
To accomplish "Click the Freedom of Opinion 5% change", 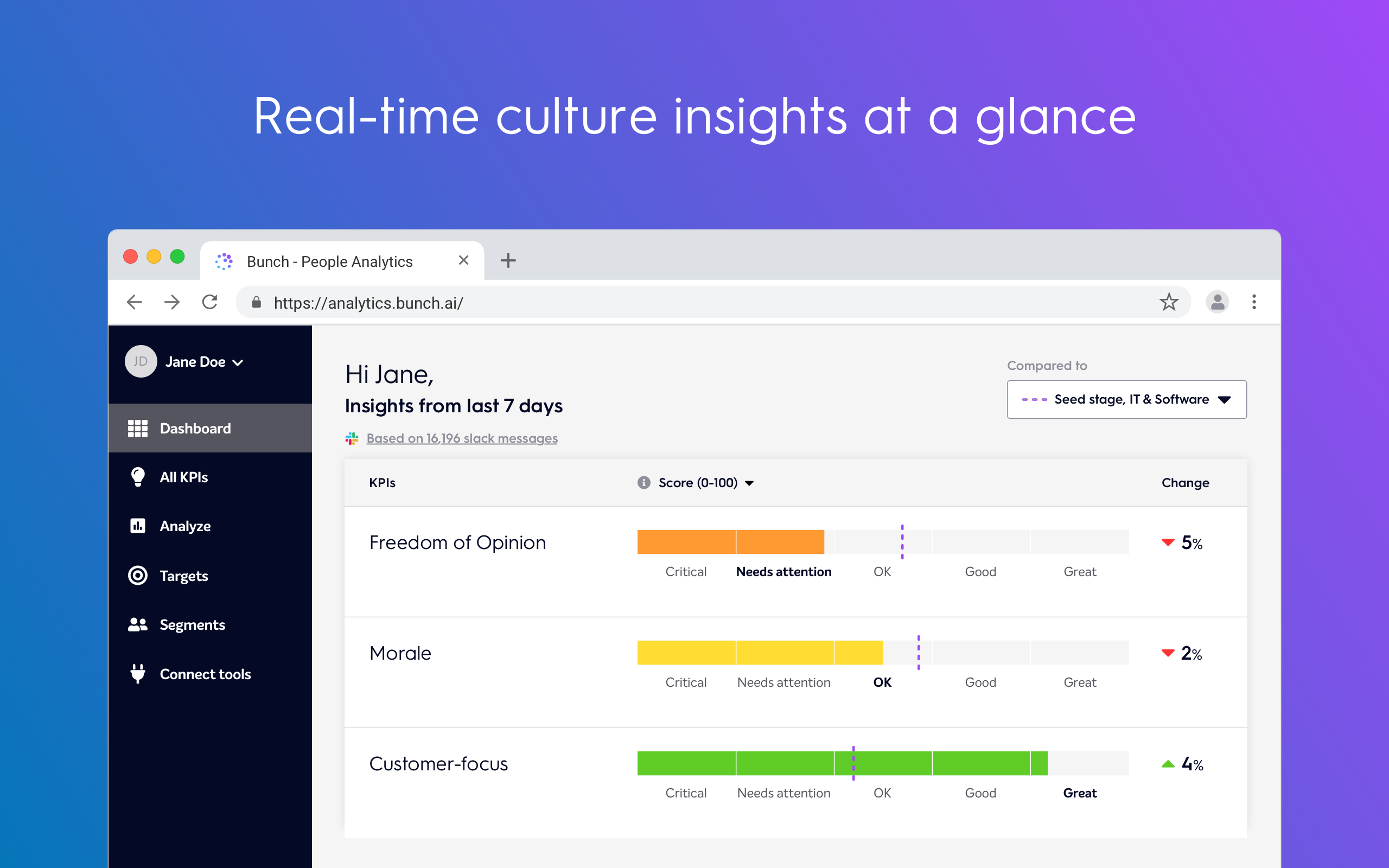I will point(1182,542).
